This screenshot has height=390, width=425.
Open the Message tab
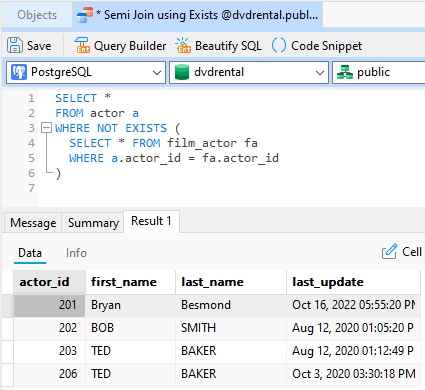[33, 222]
